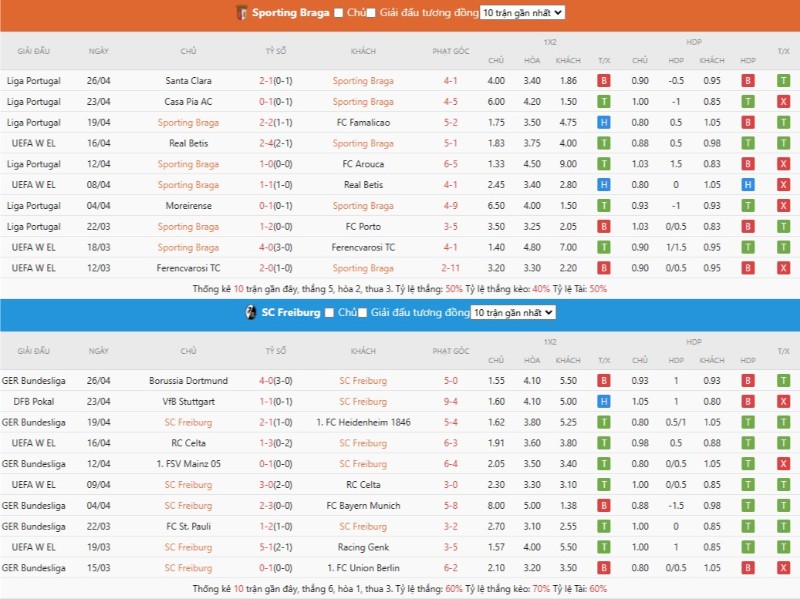Click the CHỦ team column header in Freiburg table

point(188,351)
